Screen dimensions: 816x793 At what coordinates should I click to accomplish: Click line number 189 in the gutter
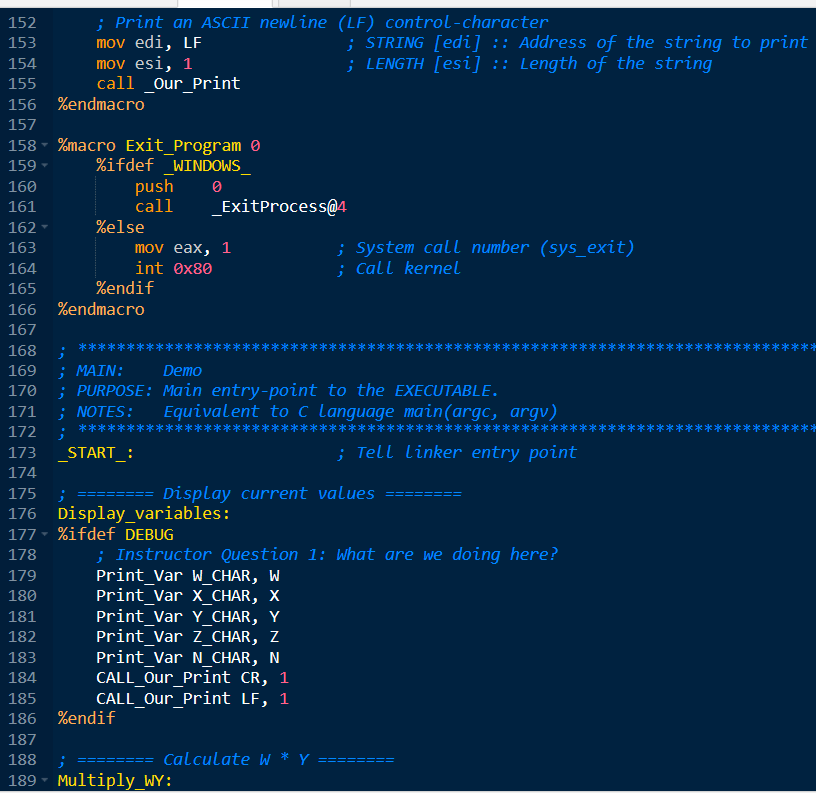(x=22, y=780)
